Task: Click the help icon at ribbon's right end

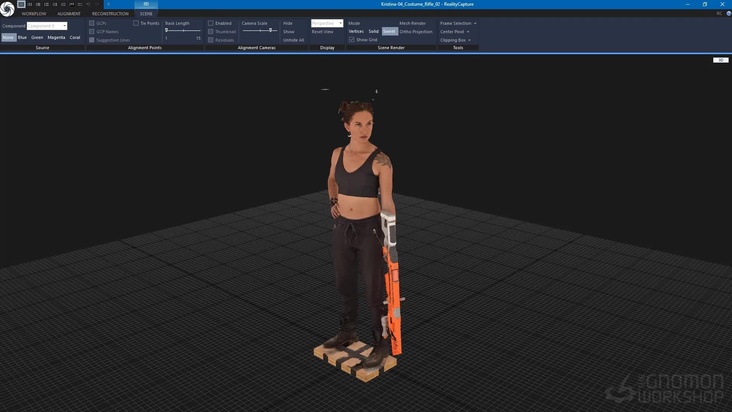Action: point(728,14)
